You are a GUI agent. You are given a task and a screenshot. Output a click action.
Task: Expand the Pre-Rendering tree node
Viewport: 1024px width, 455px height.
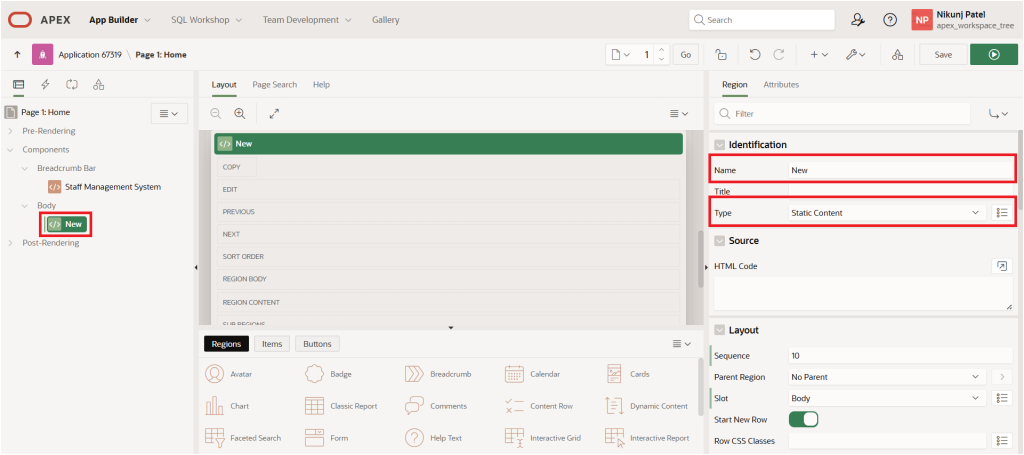11,131
